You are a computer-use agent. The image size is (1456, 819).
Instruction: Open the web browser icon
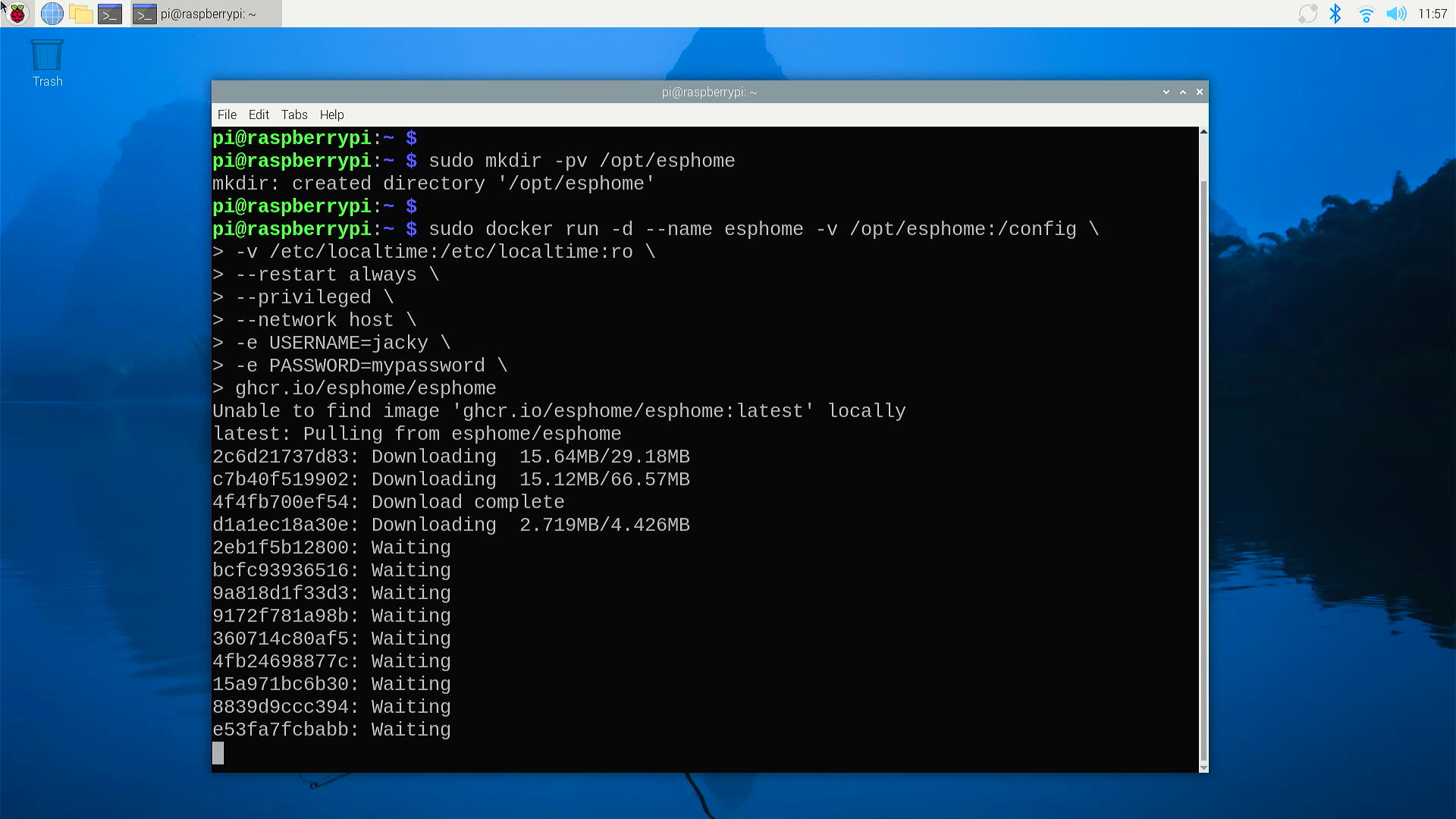tap(51, 14)
